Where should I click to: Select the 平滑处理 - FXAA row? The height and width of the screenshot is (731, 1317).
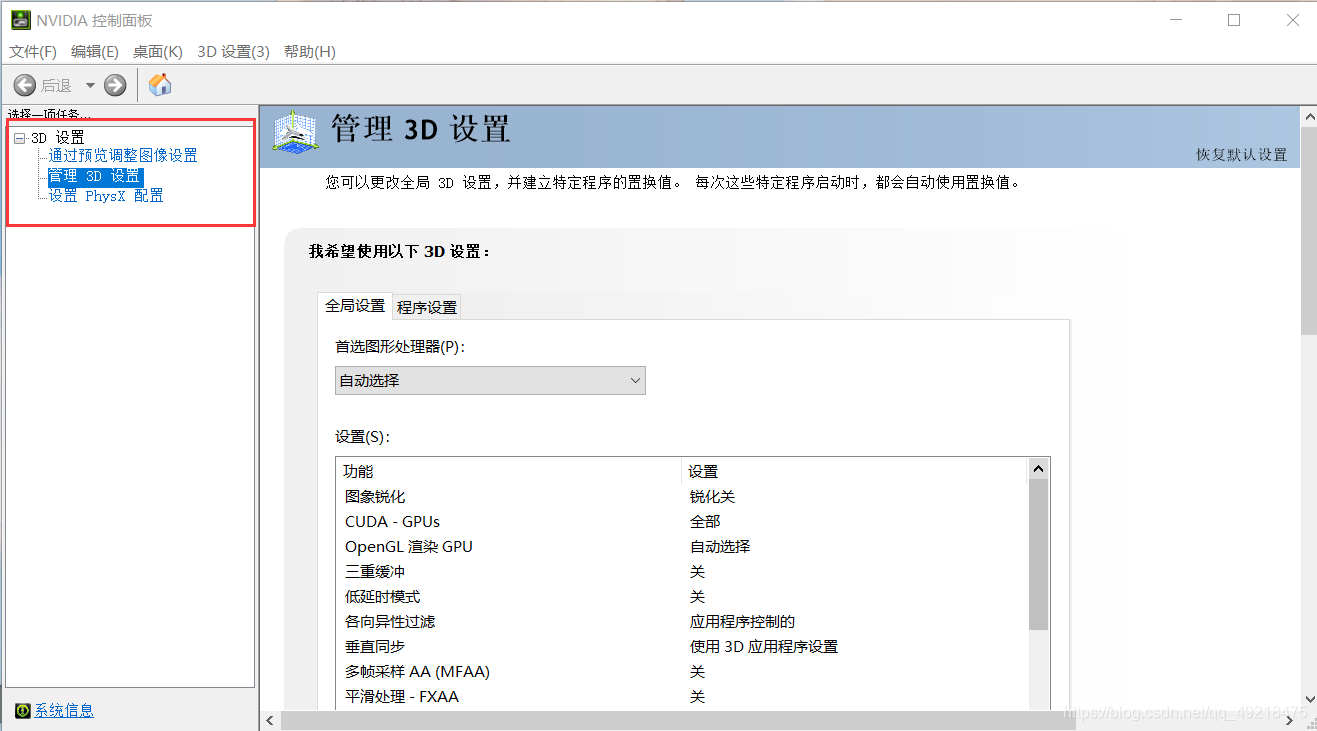681,697
